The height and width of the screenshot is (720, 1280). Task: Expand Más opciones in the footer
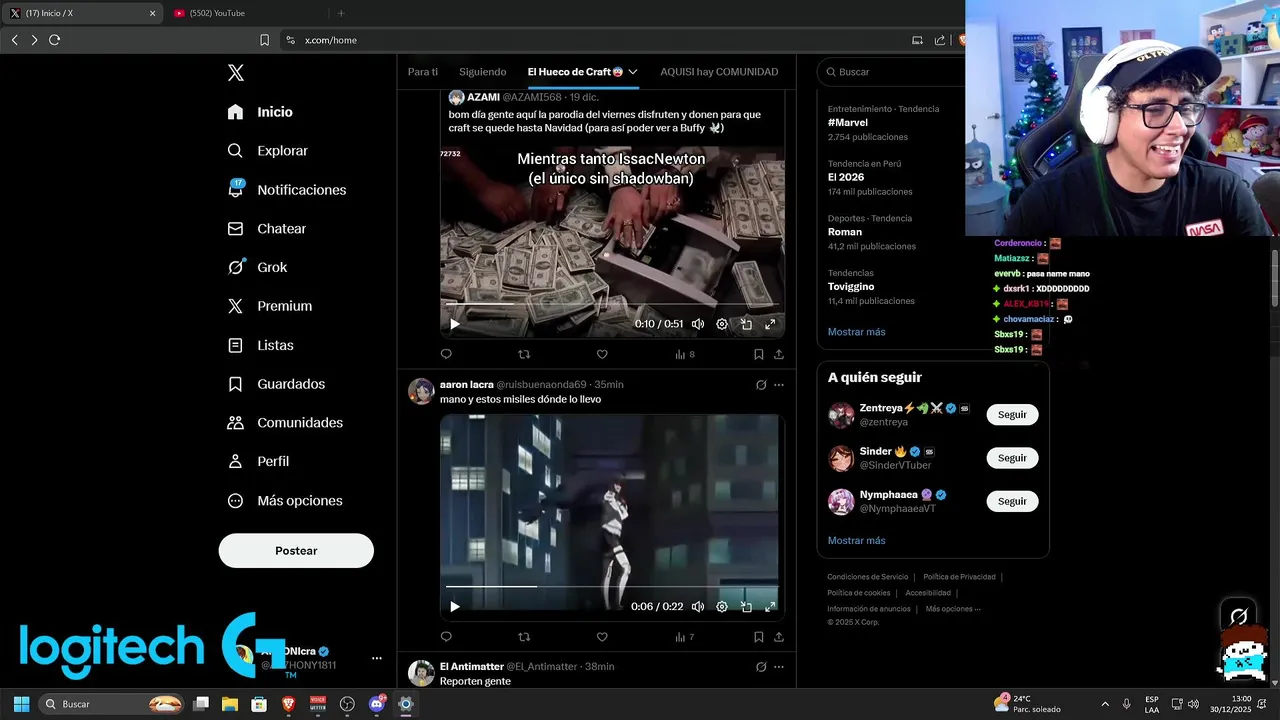coord(953,609)
